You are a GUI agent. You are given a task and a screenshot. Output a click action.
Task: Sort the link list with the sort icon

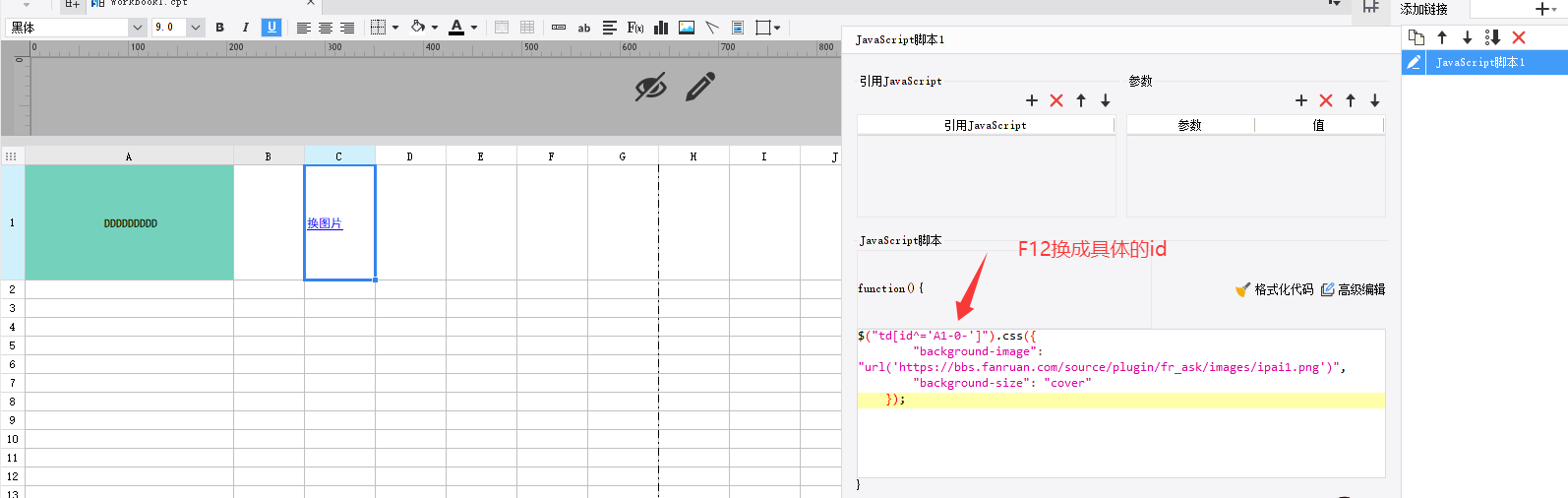(x=1492, y=37)
